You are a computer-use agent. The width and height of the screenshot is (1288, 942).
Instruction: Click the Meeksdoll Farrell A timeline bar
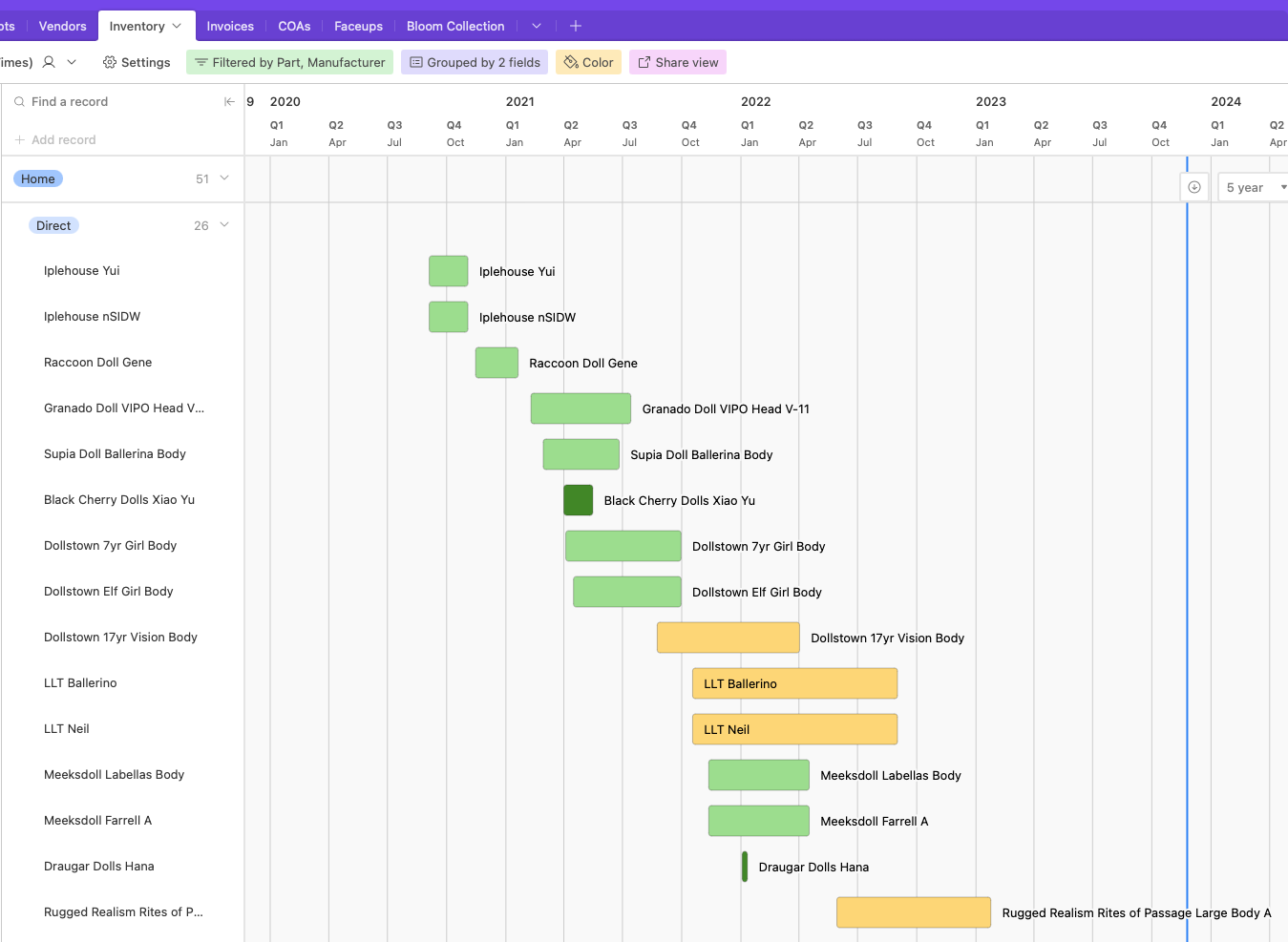pyautogui.click(x=759, y=821)
